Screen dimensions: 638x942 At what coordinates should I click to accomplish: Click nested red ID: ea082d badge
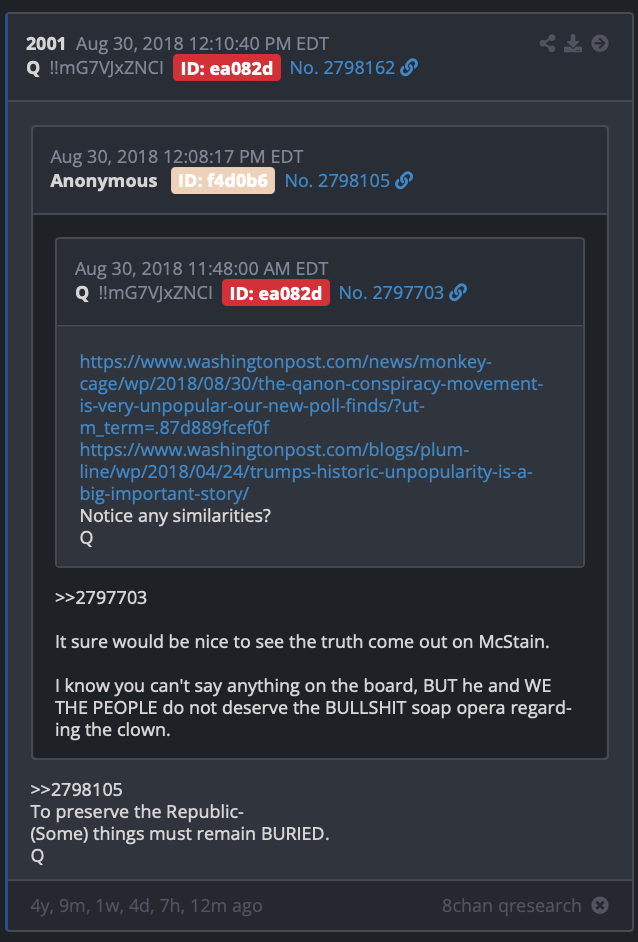click(276, 293)
